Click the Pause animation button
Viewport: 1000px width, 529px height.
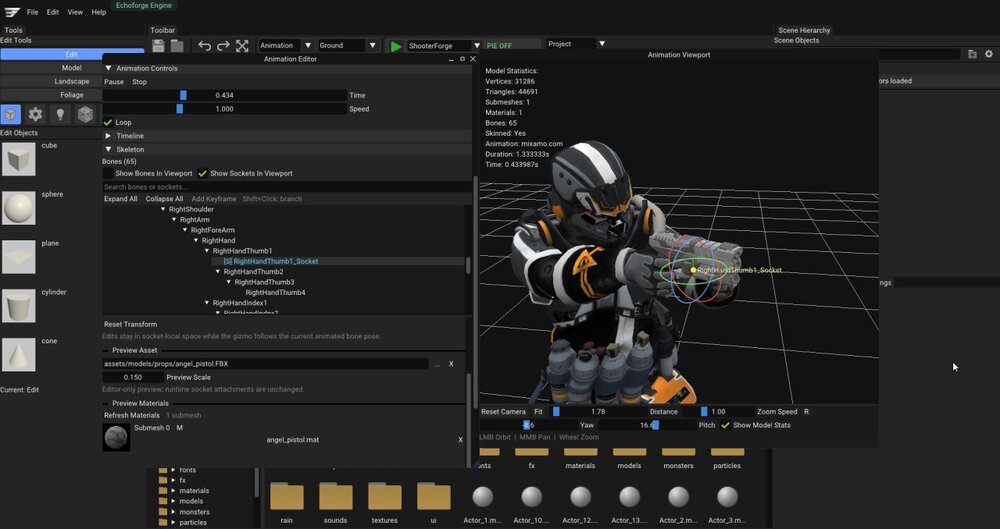tap(114, 82)
